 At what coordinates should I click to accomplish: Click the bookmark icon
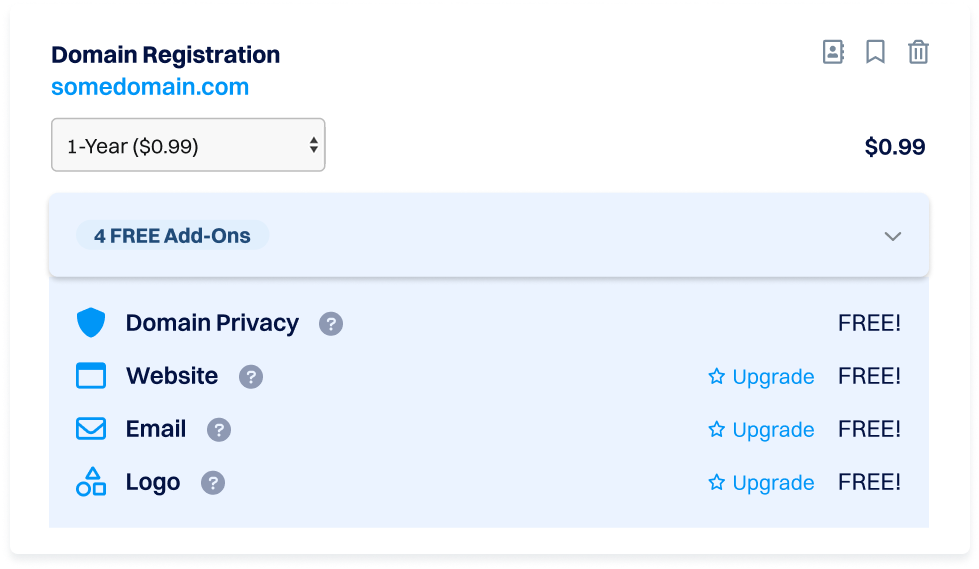pos(875,52)
